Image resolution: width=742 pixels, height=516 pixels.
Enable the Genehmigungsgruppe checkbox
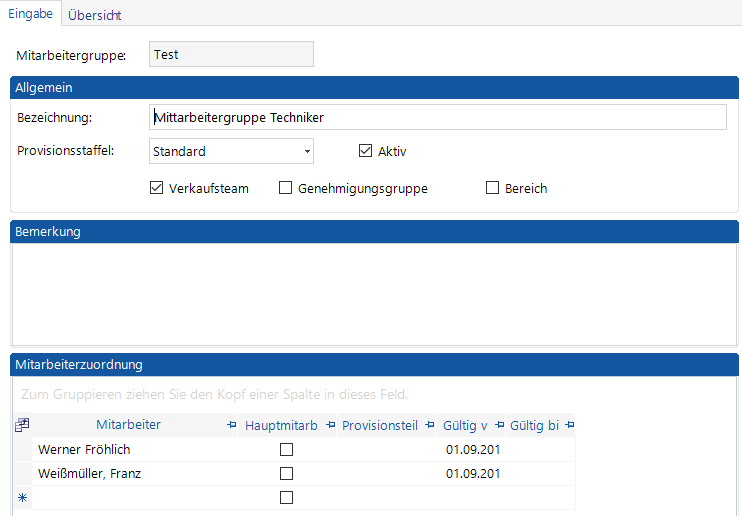285,188
